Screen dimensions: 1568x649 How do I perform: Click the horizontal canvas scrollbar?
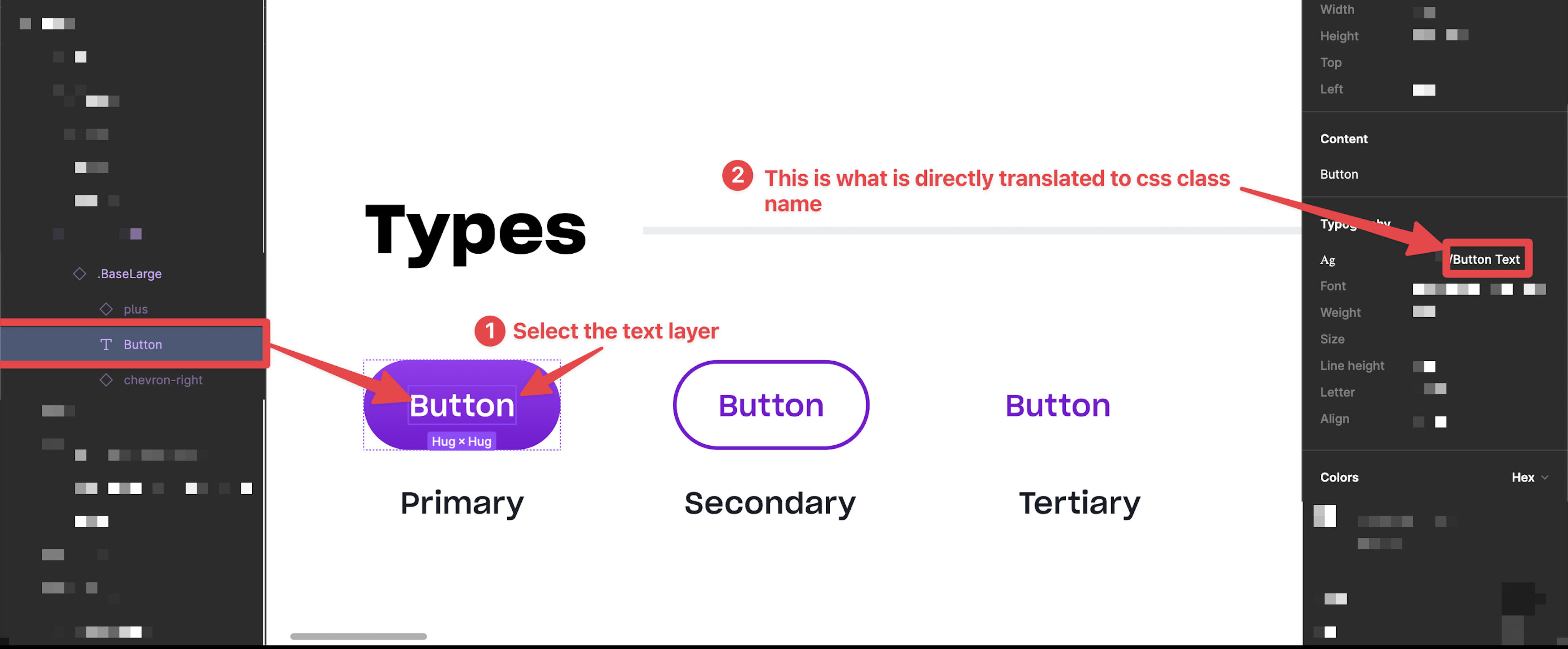click(x=358, y=636)
